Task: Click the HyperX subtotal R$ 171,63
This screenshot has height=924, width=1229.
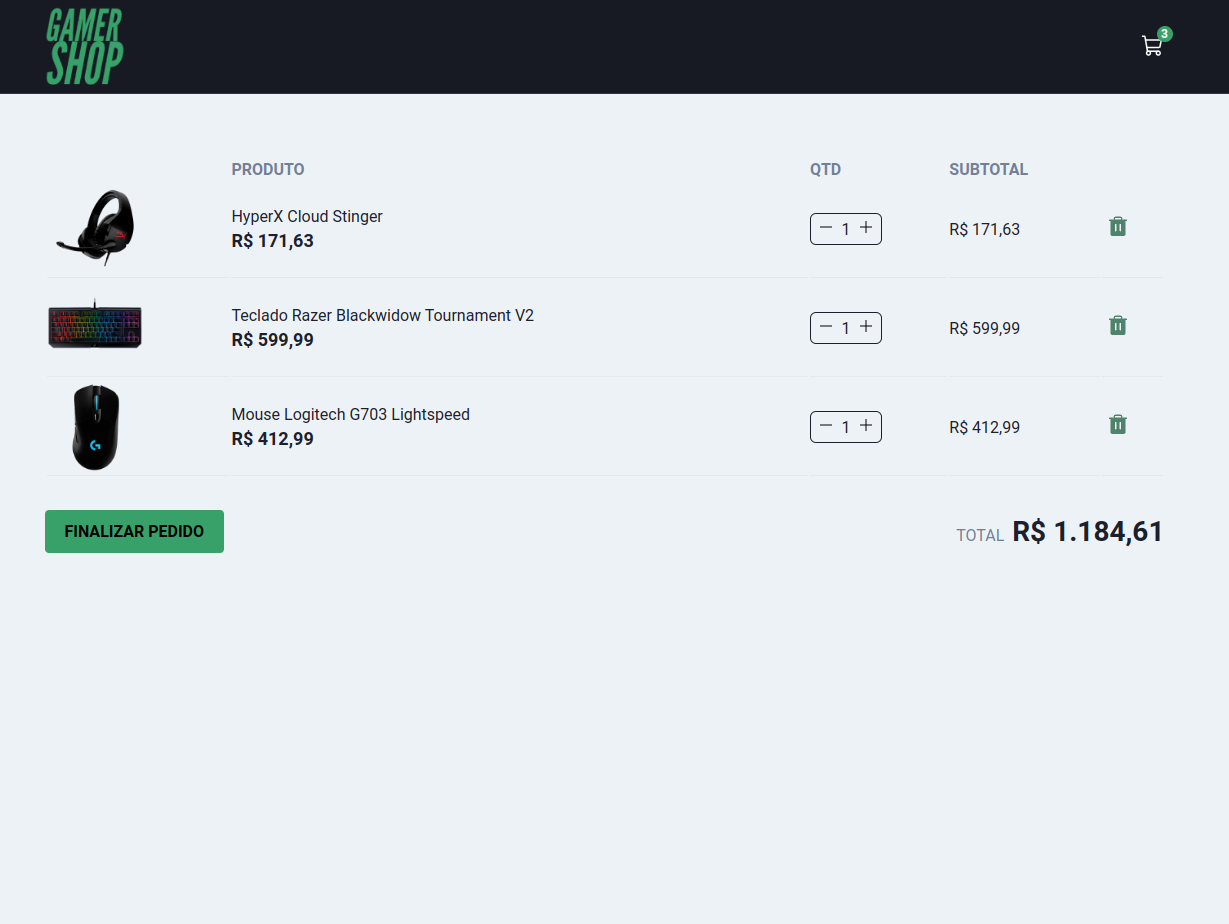Action: pos(985,229)
